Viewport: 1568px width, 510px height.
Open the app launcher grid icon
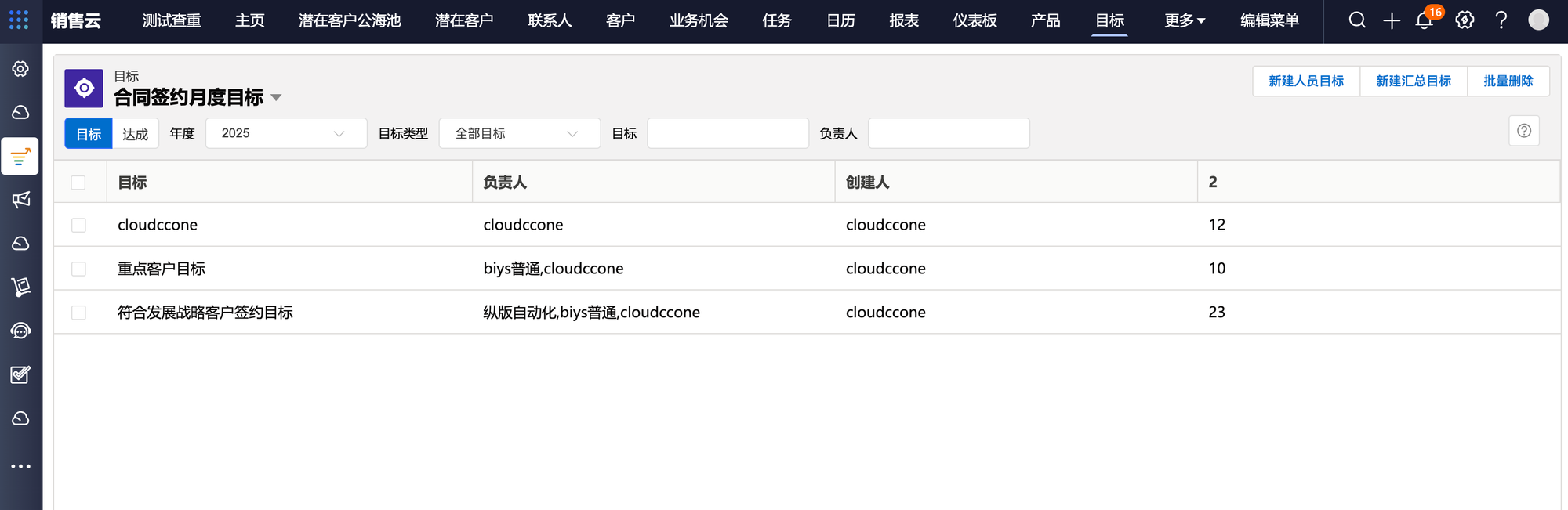pyautogui.click(x=19, y=20)
